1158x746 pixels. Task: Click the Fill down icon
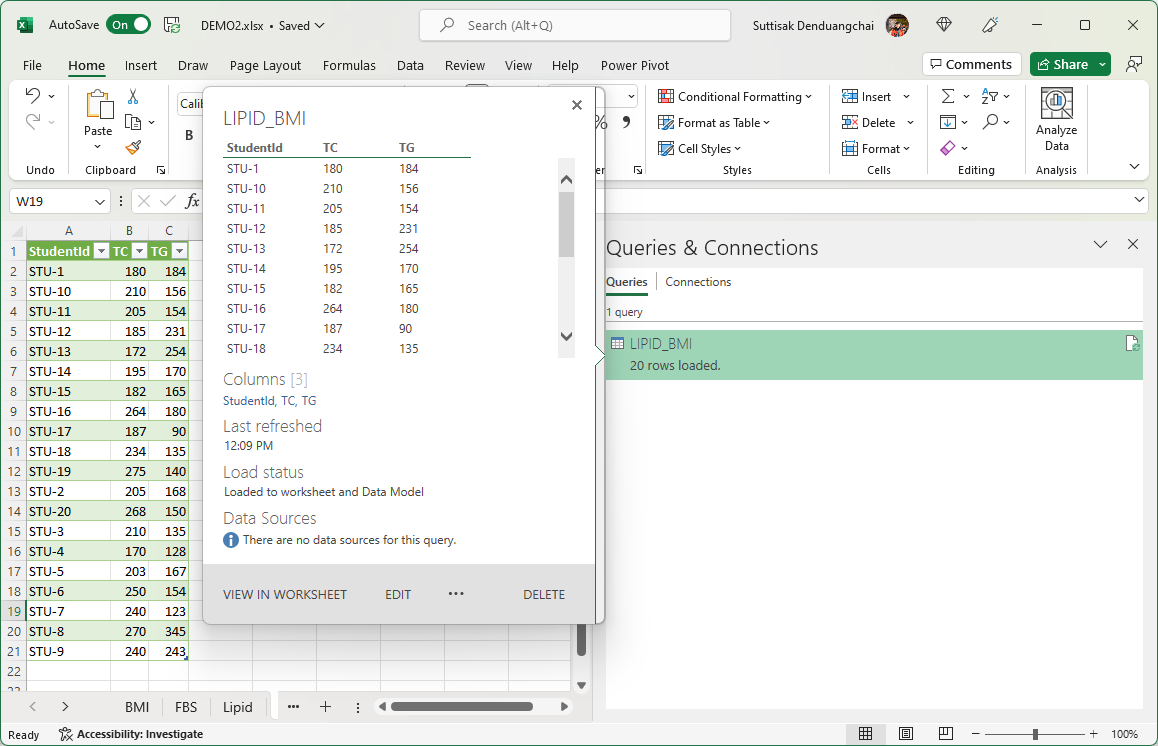948,122
